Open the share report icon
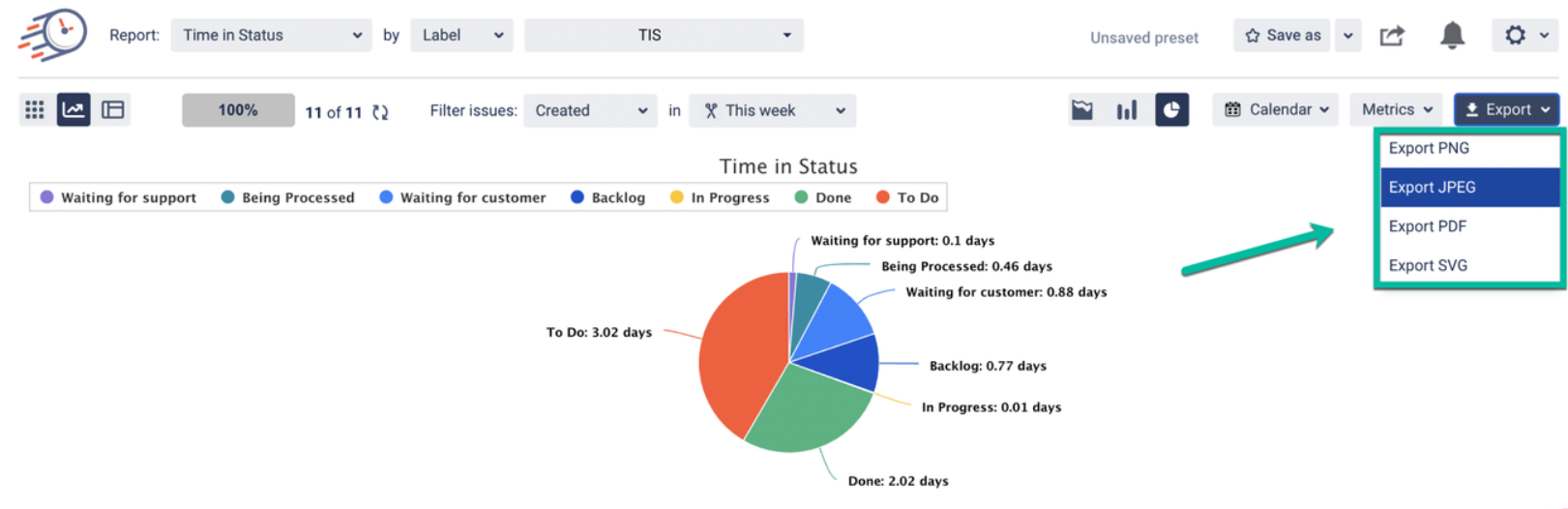This screenshot has width=1568, height=509. [x=1392, y=36]
